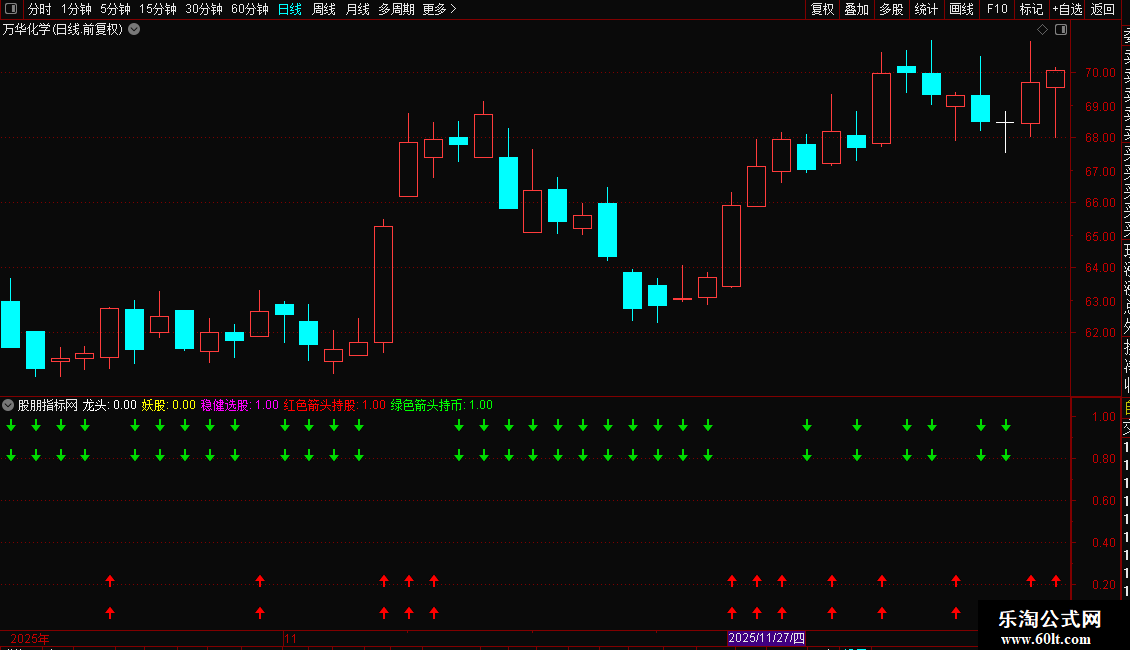Image resolution: width=1130 pixels, height=650 pixels.
Task: Click the 红色箭头持股: 1.00 label
Action: click(x=334, y=405)
